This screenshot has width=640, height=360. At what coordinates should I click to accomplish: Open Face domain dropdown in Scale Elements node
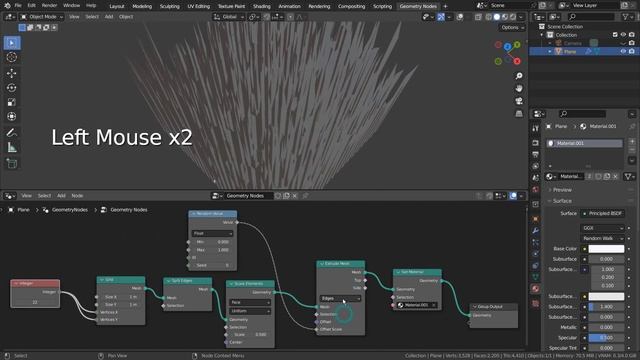point(250,302)
